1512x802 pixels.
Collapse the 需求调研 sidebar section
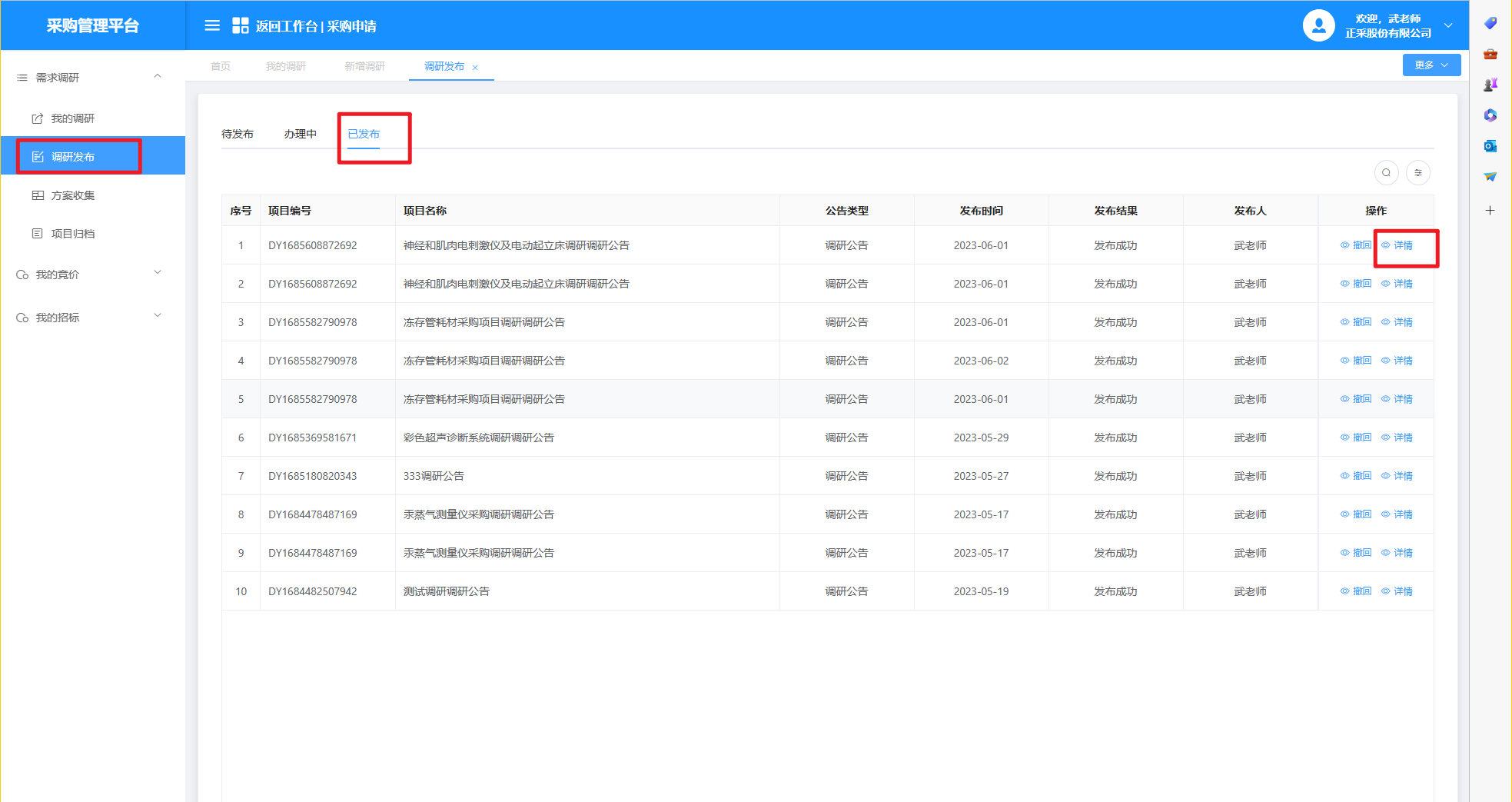pyautogui.click(x=158, y=77)
